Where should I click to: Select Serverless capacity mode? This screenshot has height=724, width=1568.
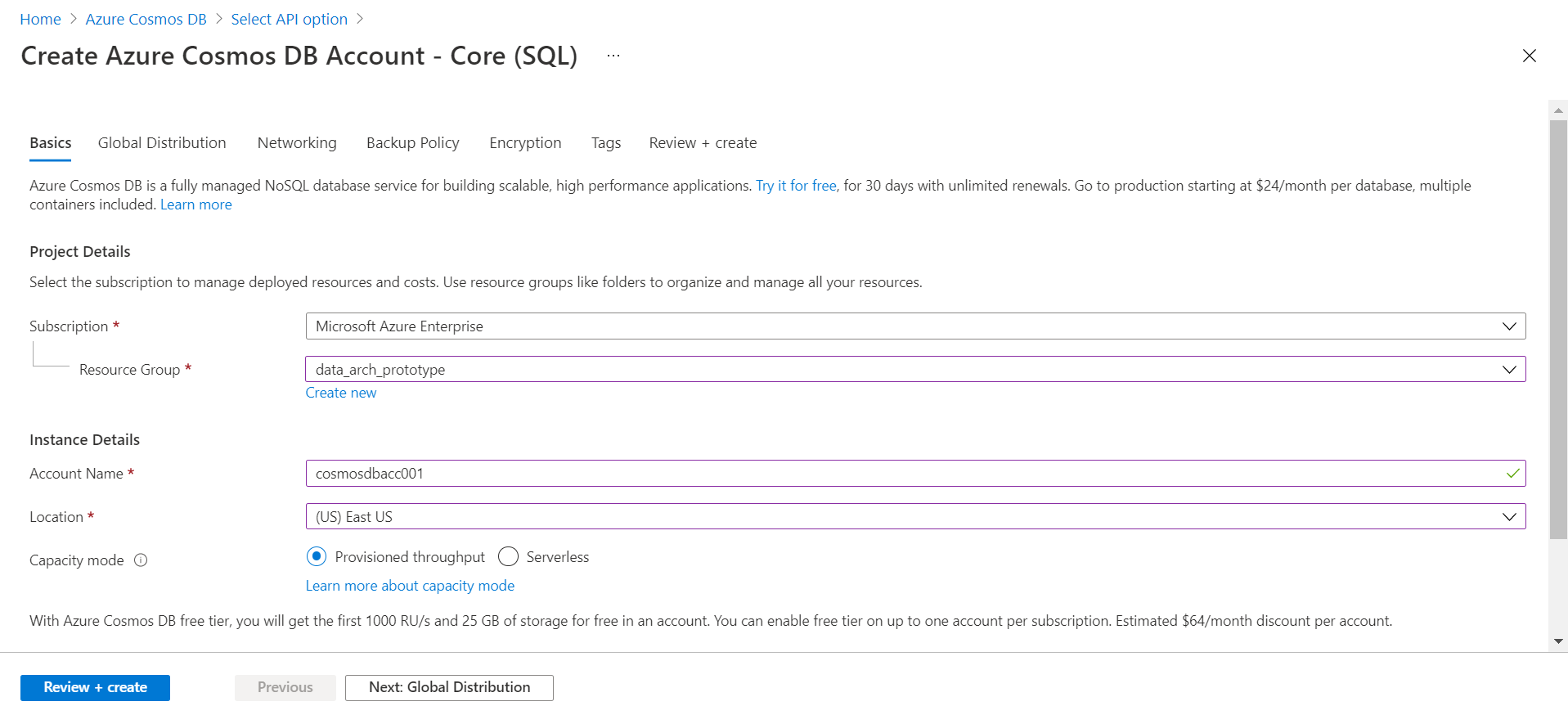(x=508, y=557)
